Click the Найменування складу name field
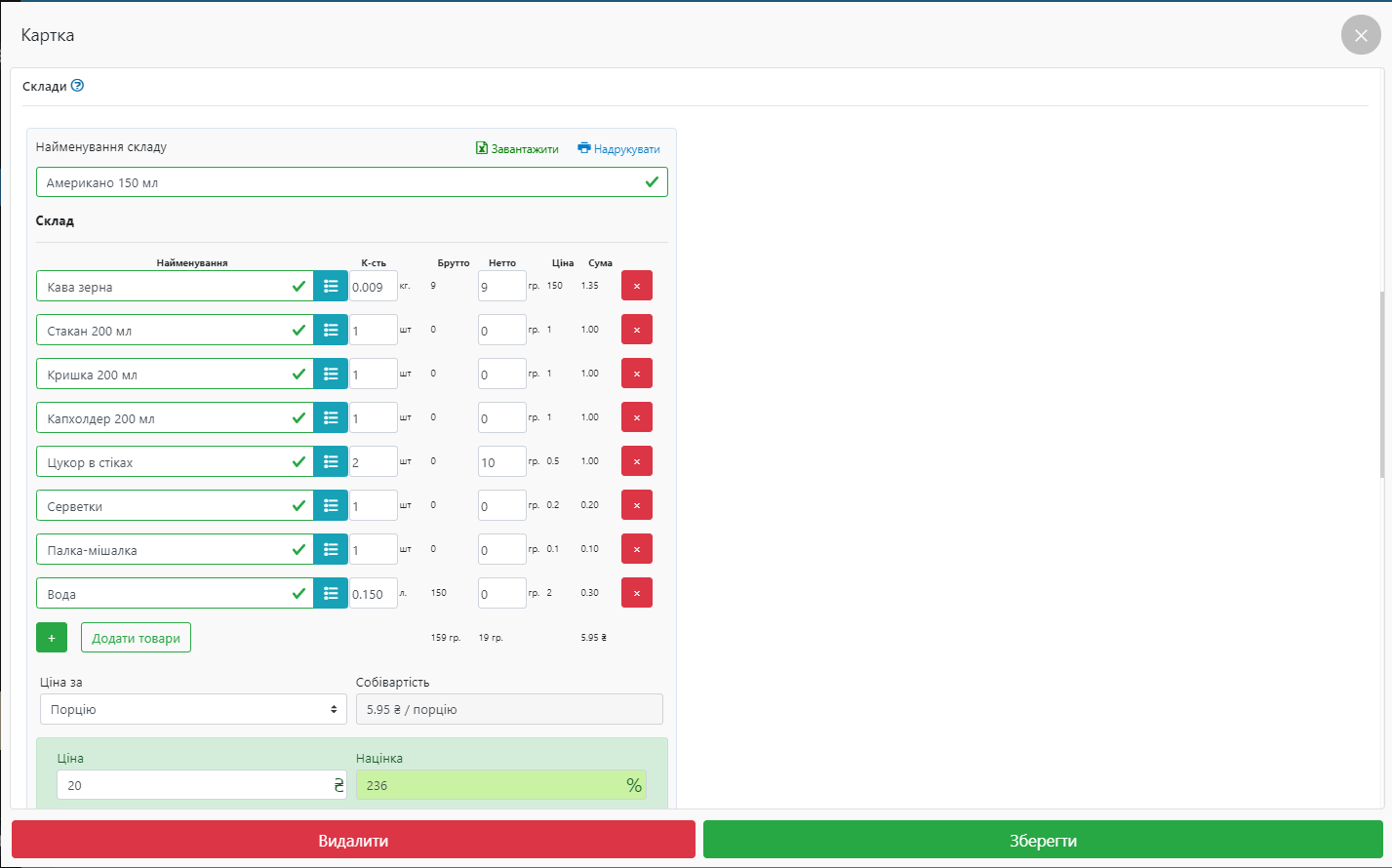This screenshot has height=868, width=1392. tap(341, 182)
